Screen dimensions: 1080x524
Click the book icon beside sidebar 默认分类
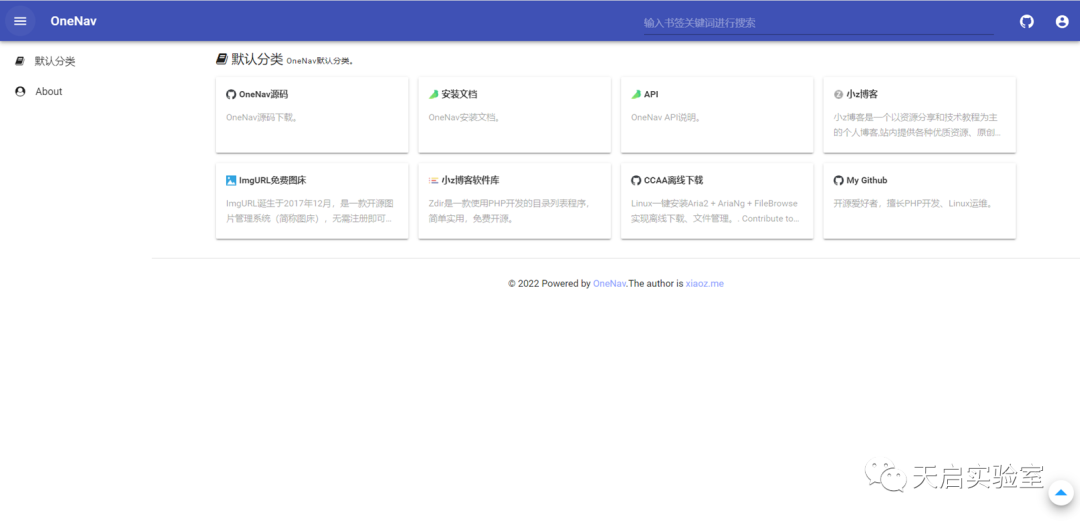(20, 61)
